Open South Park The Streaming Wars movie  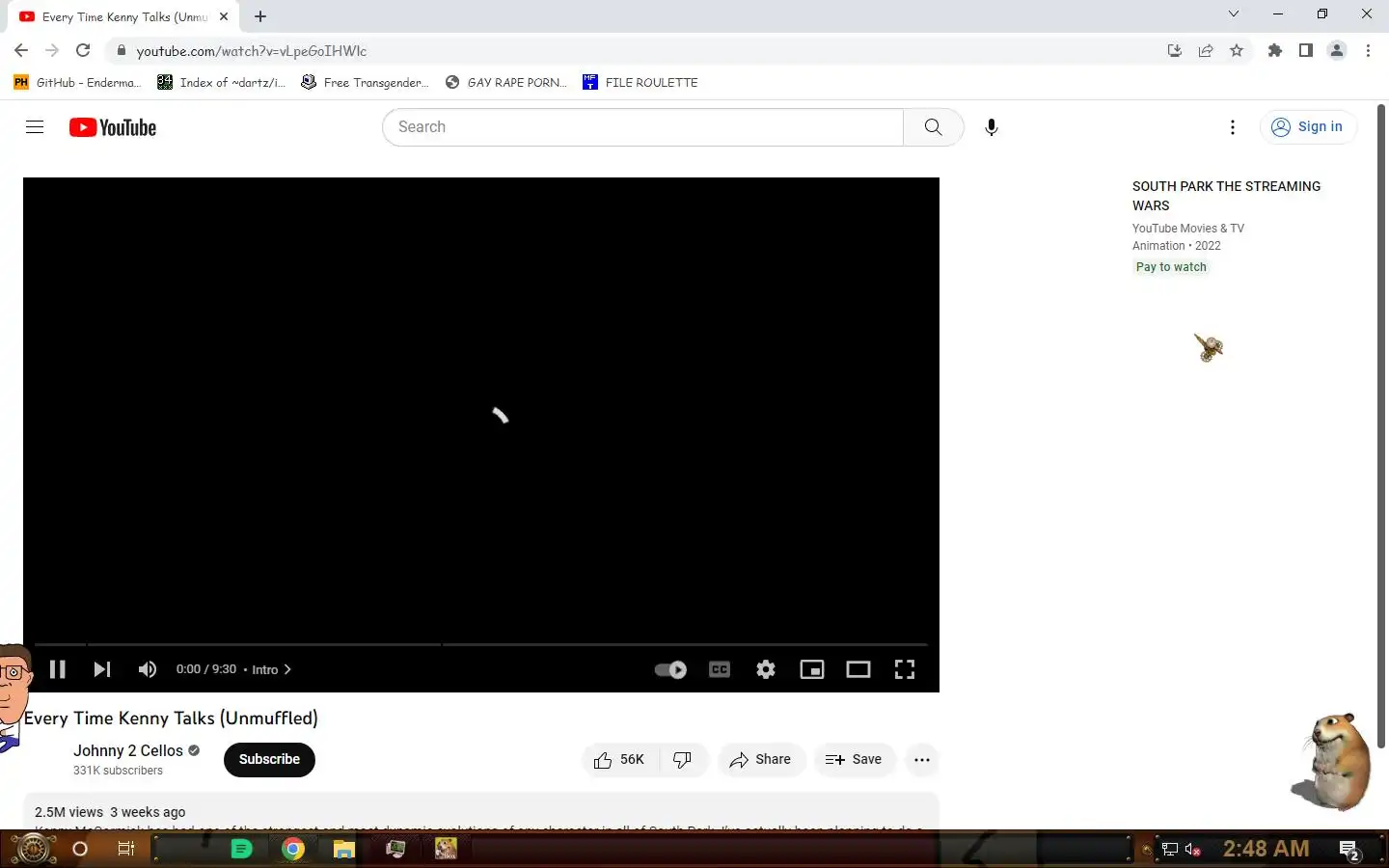coord(1226,196)
